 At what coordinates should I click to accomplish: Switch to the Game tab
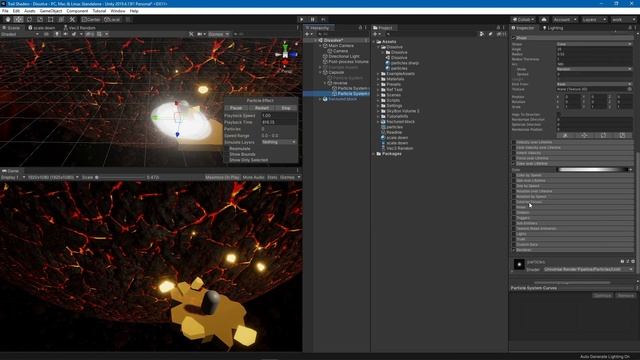(x=11, y=171)
